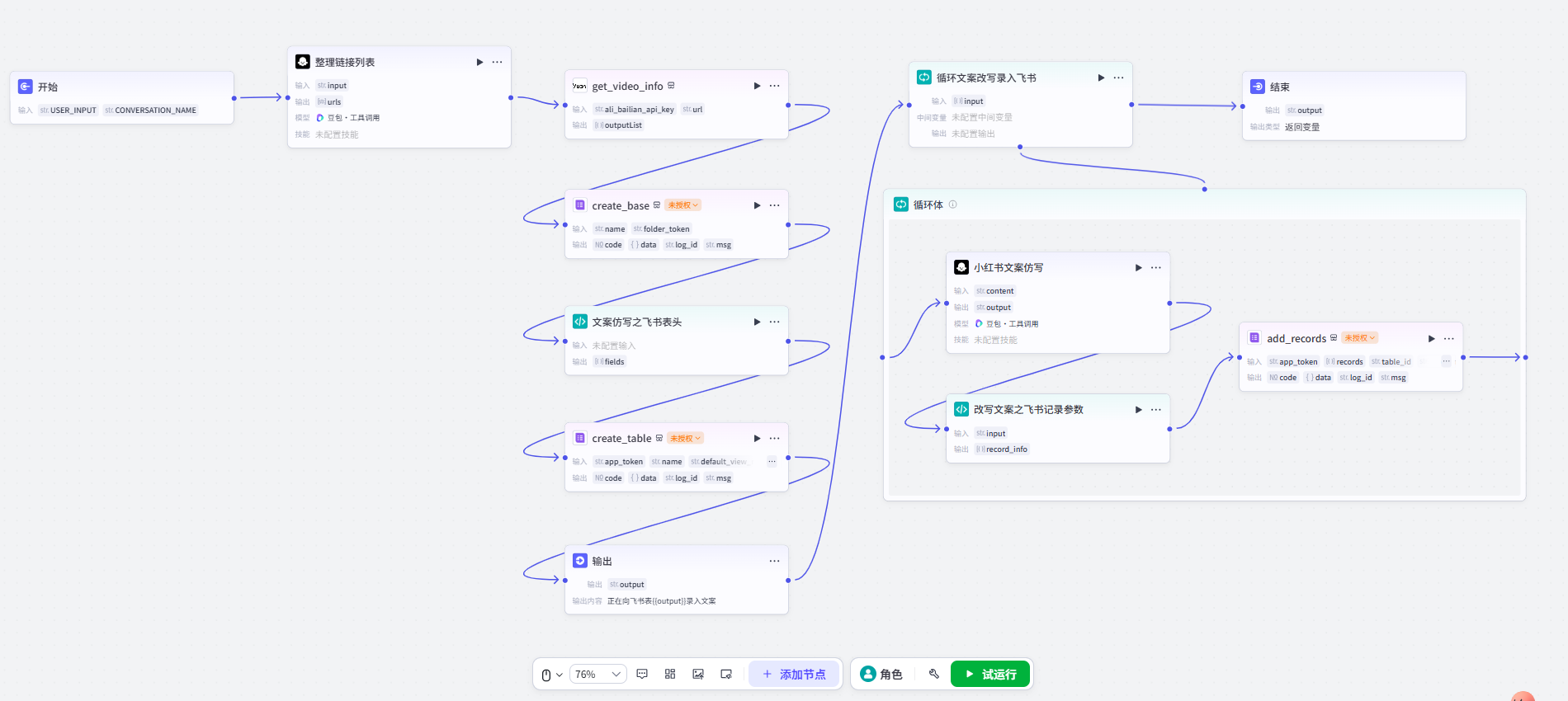Click the auto-layout grid icon in toolbar
This screenshot has height=701, width=1568.
(x=670, y=674)
